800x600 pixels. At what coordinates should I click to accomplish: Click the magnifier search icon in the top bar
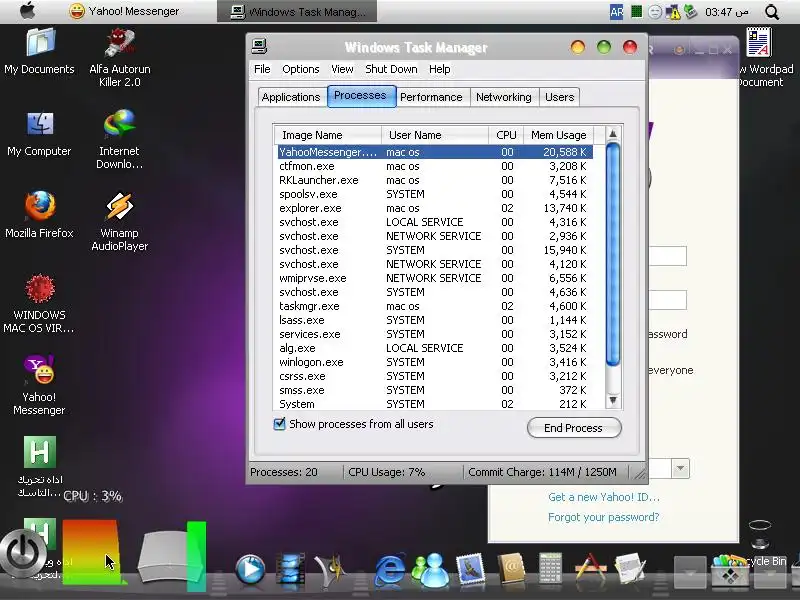pyautogui.click(x=772, y=12)
